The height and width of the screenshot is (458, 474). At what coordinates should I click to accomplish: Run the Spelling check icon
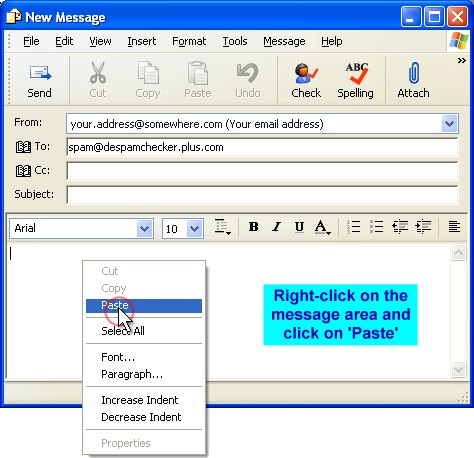point(356,73)
